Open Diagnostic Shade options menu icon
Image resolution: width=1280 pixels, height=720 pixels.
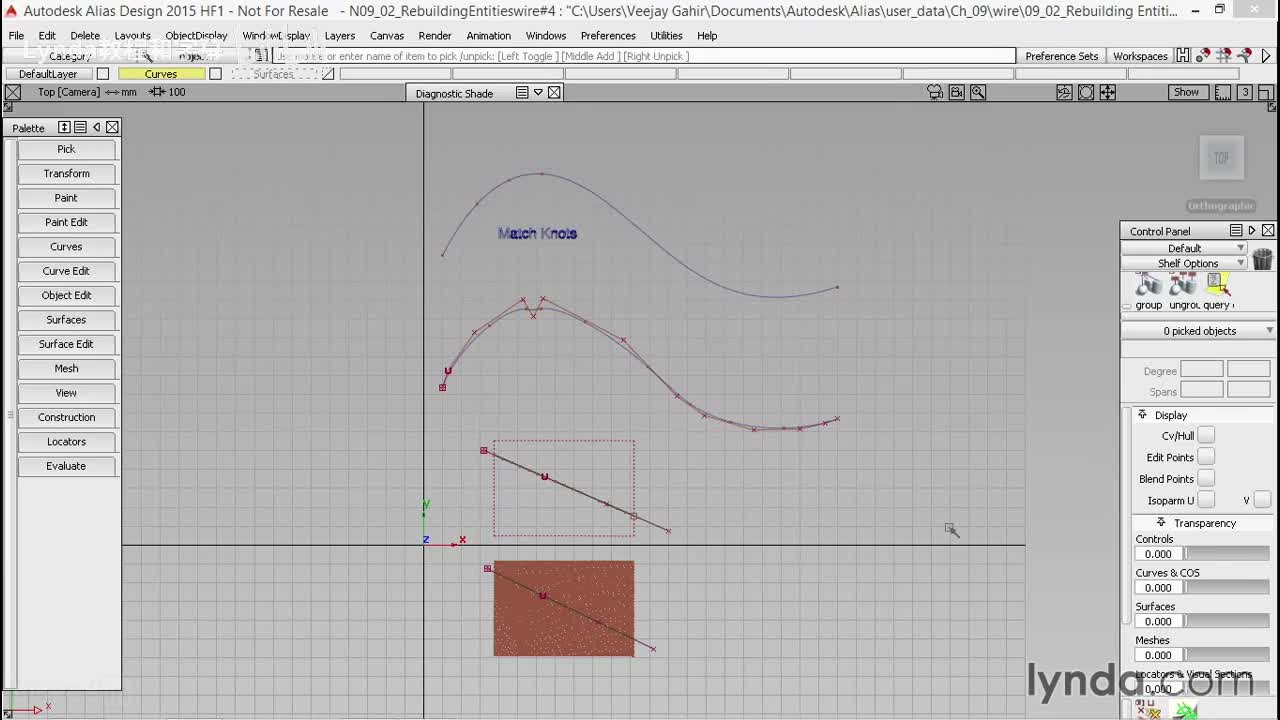522,93
